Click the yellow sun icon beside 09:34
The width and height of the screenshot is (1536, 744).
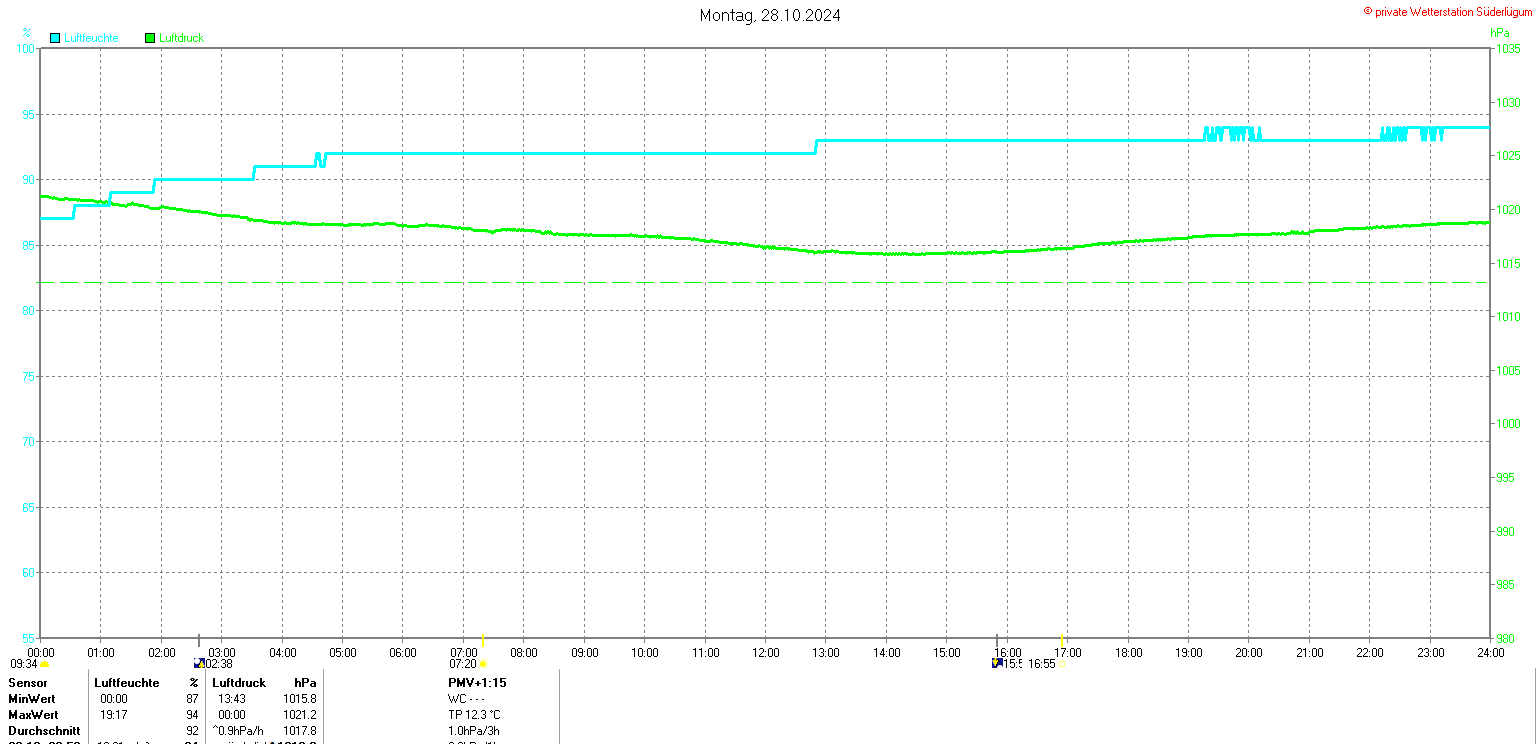(45, 664)
